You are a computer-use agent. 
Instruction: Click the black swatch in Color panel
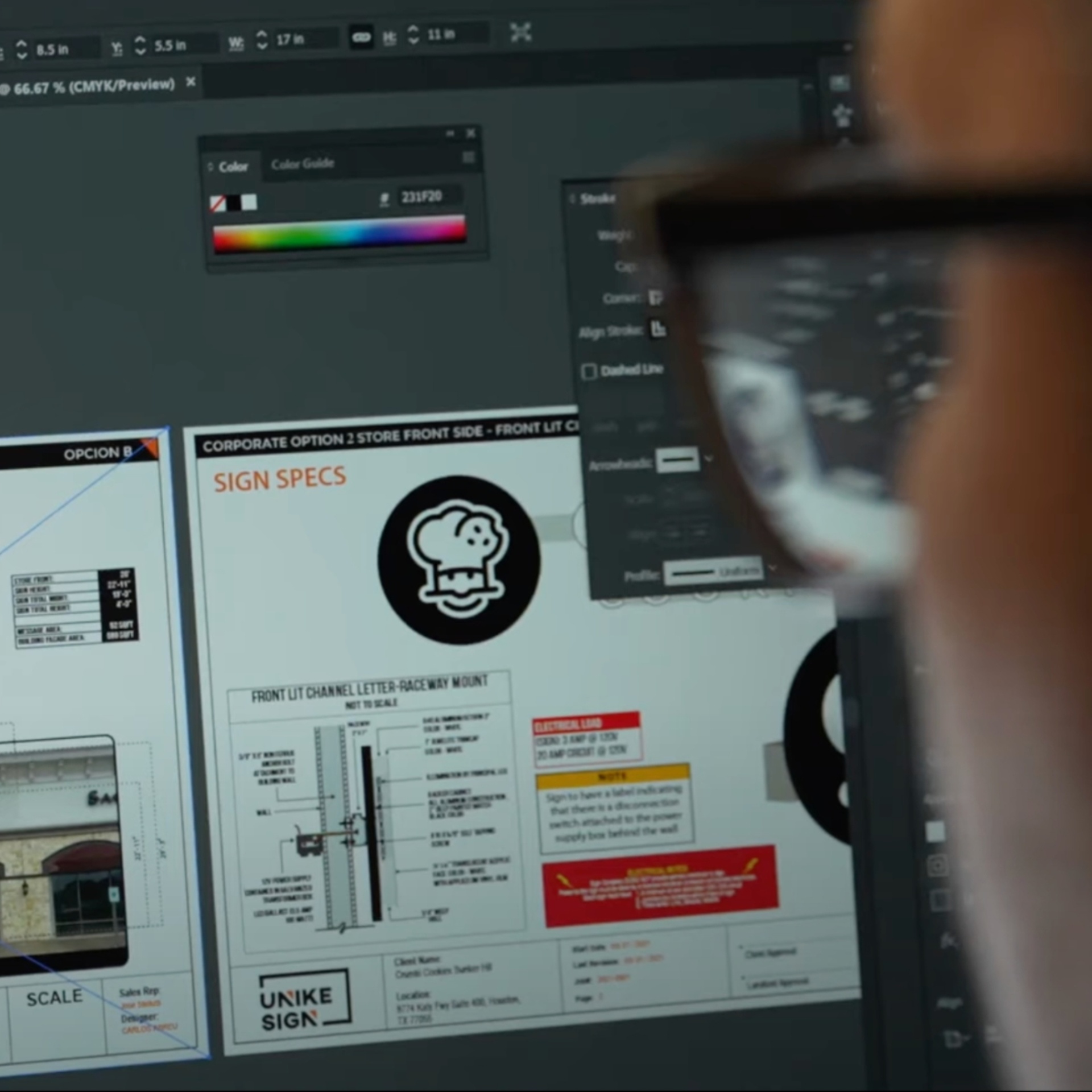pyautogui.click(x=234, y=202)
